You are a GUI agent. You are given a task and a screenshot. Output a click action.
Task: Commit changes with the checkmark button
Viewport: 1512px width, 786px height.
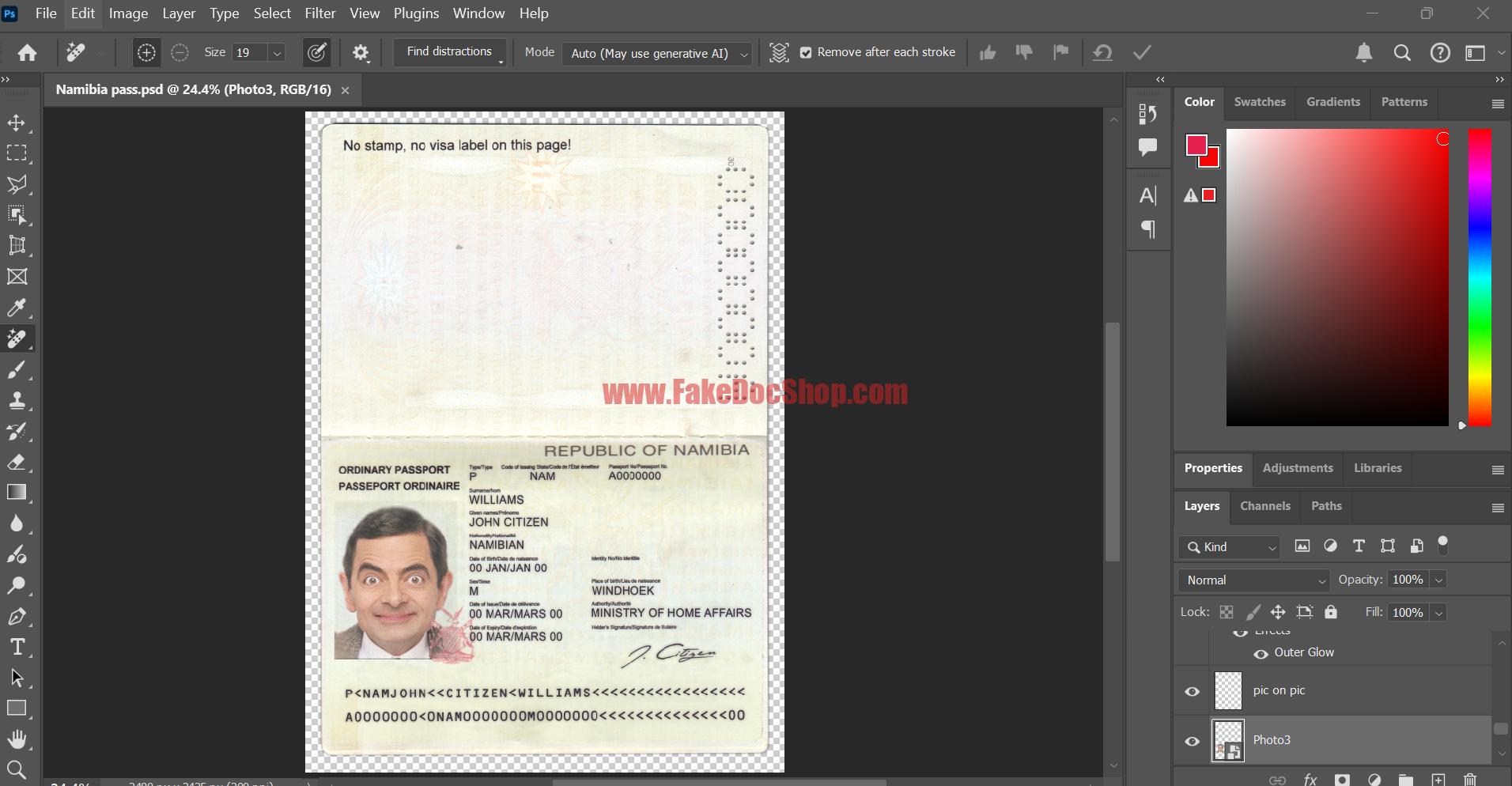point(1142,53)
